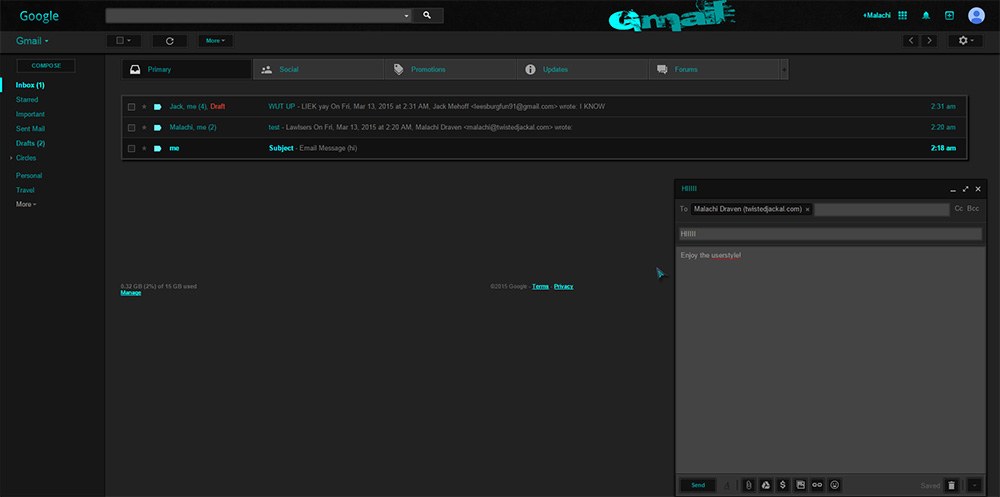The height and width of the screenshot is (497, 1000).
Task: Discard draft with trash icon
Action: coord(952,486)
